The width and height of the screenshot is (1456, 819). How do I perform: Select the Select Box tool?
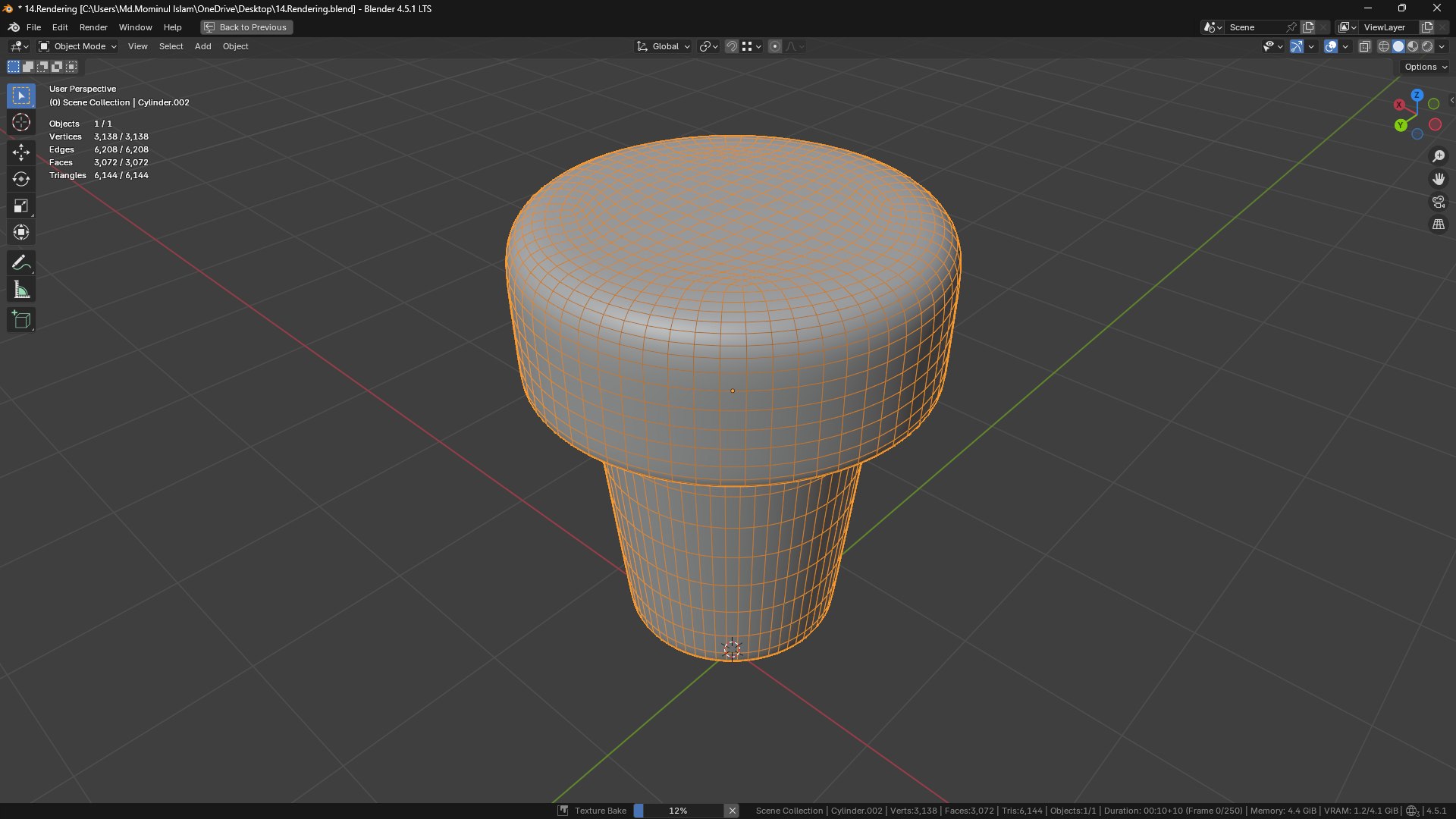click(21, 96)
